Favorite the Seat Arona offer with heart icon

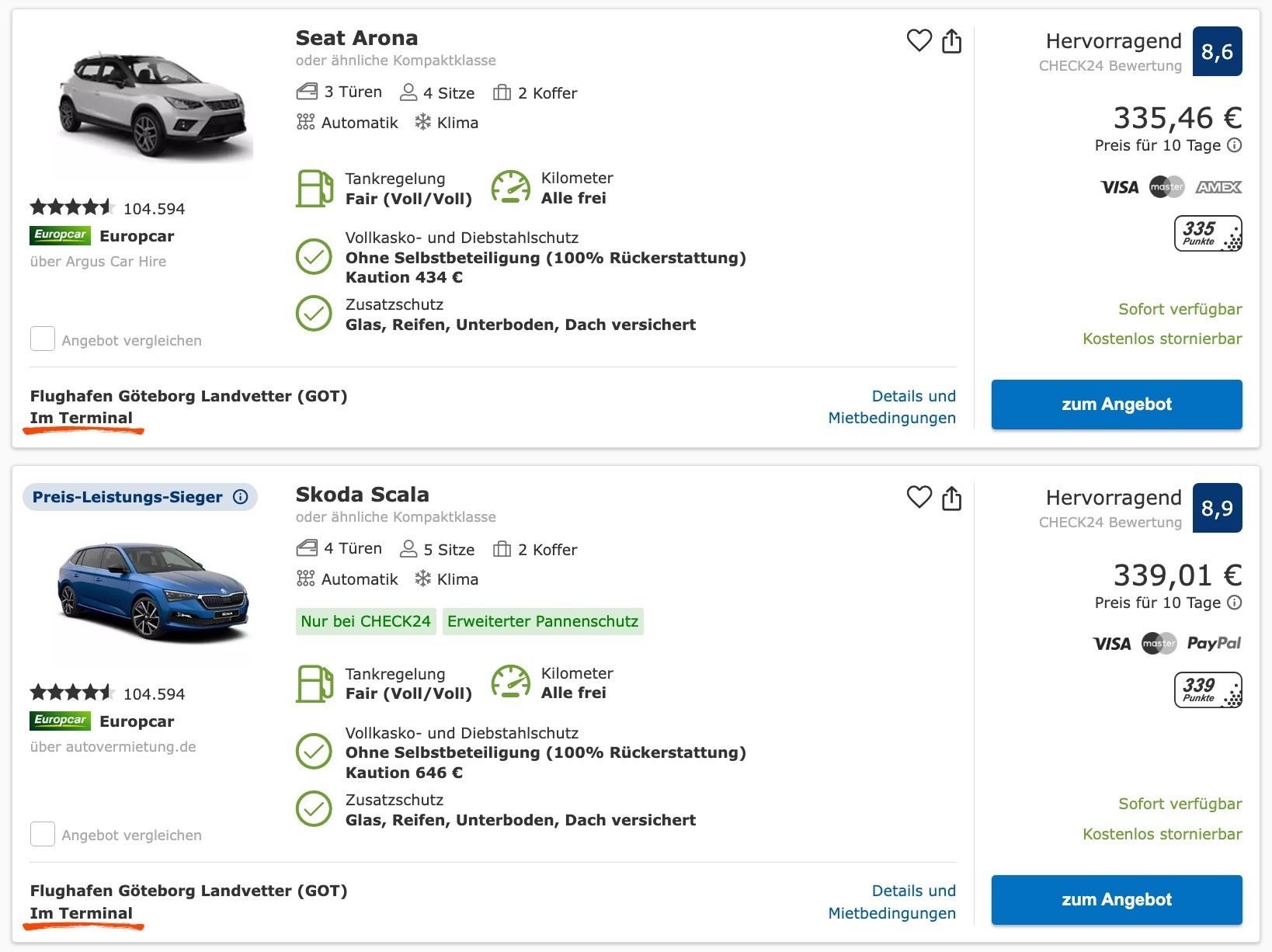tap(919, 40)
